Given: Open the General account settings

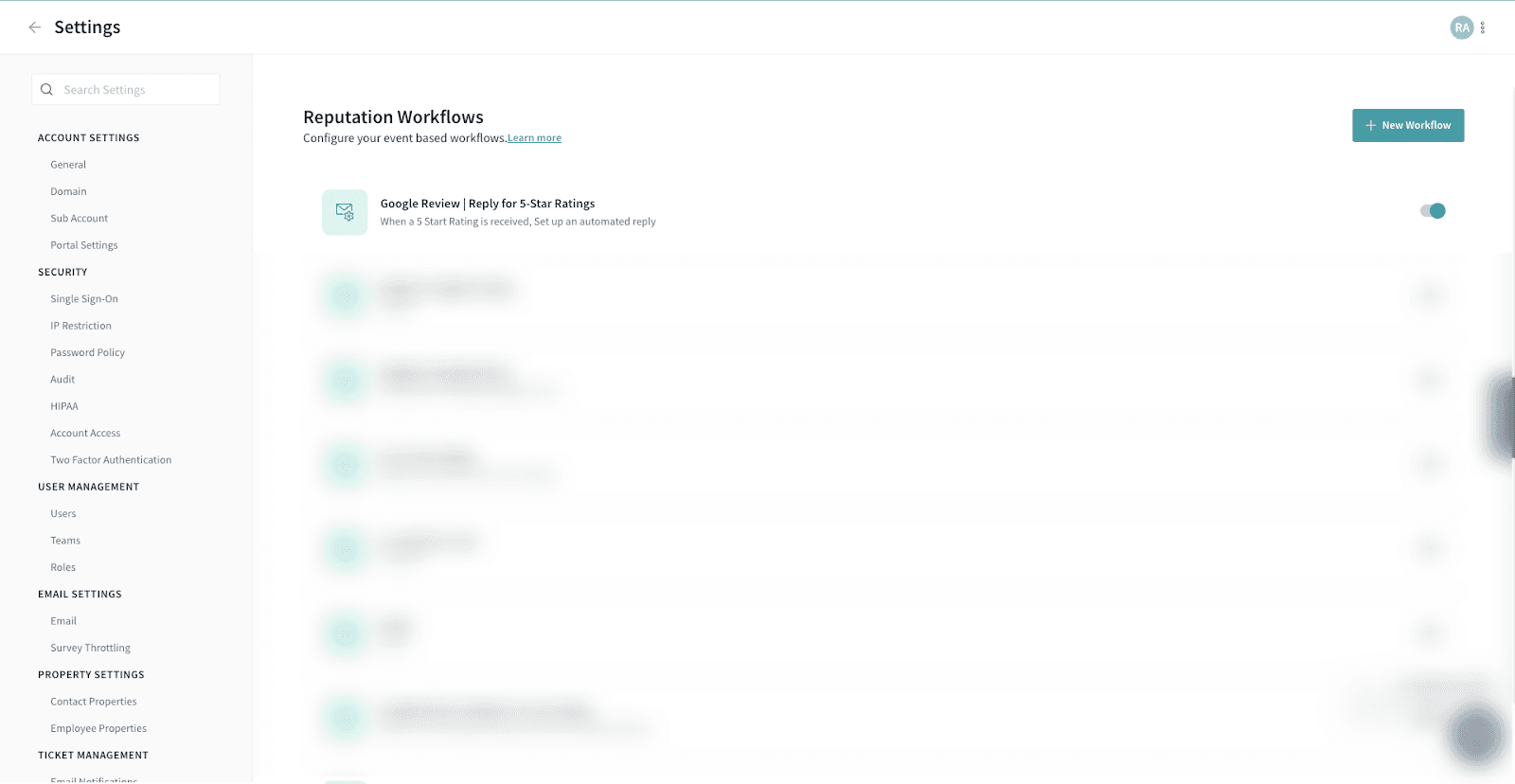Looking at the screenshot, I should tap(68, 165).
